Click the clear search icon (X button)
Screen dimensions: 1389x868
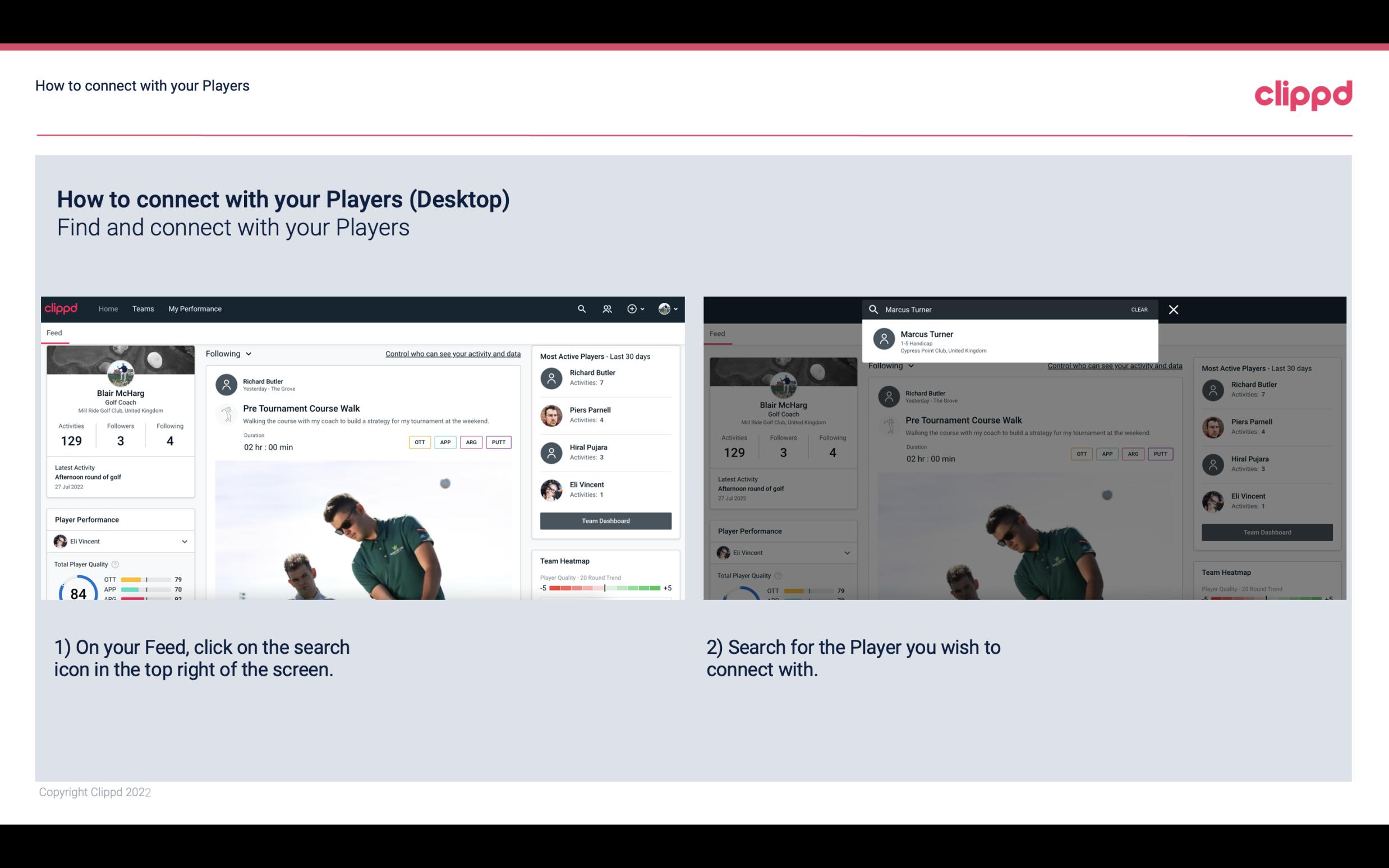1173,309
